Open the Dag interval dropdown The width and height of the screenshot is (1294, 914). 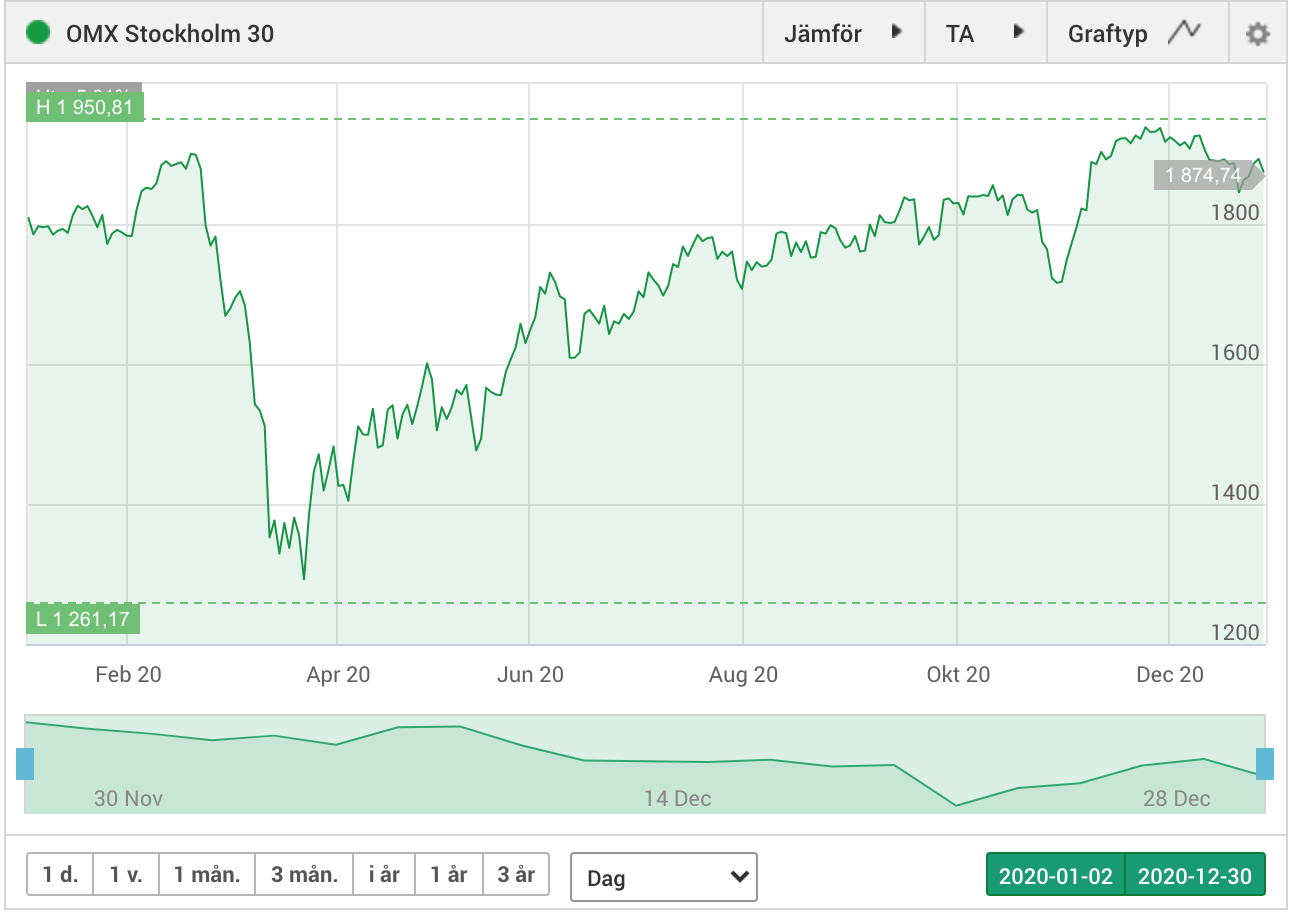[x=664, y=877]
